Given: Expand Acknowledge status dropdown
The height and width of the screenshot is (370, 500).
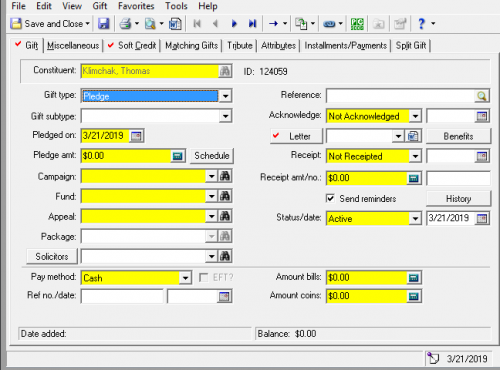Looking at the screenshot, I should [415, 116].
